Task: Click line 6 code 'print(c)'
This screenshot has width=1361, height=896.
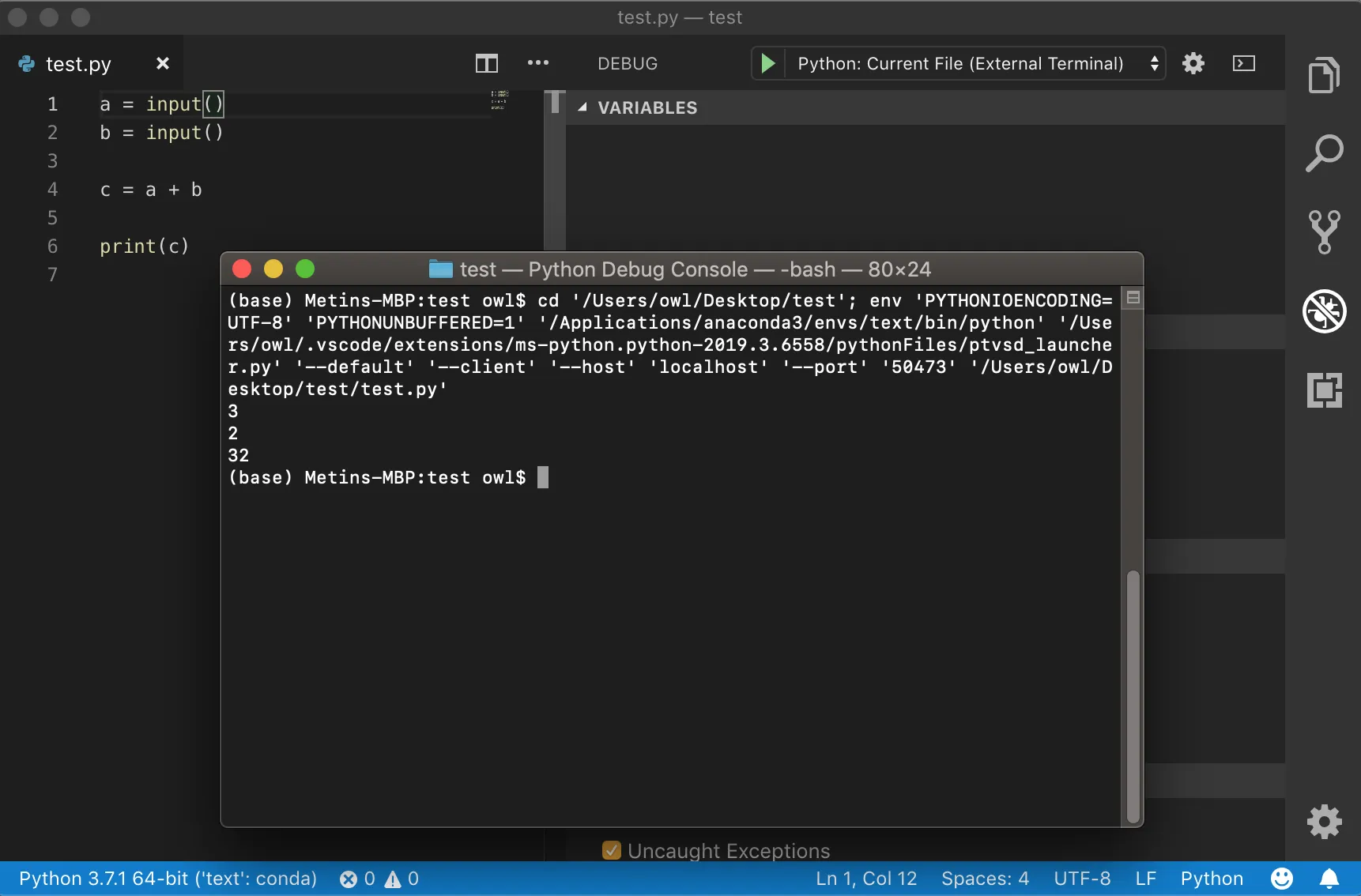Action: 145,247
